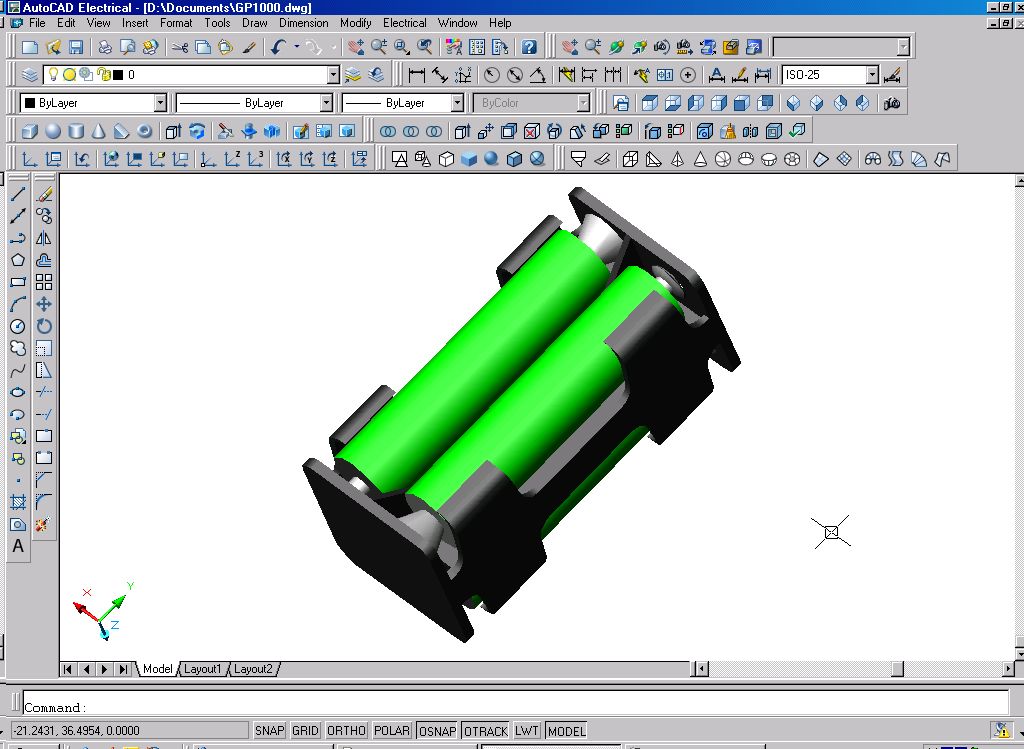Select the Rectangle draw tool
Image resolution: width=1024 pixels, height=749 pixels.
(18, 282)
